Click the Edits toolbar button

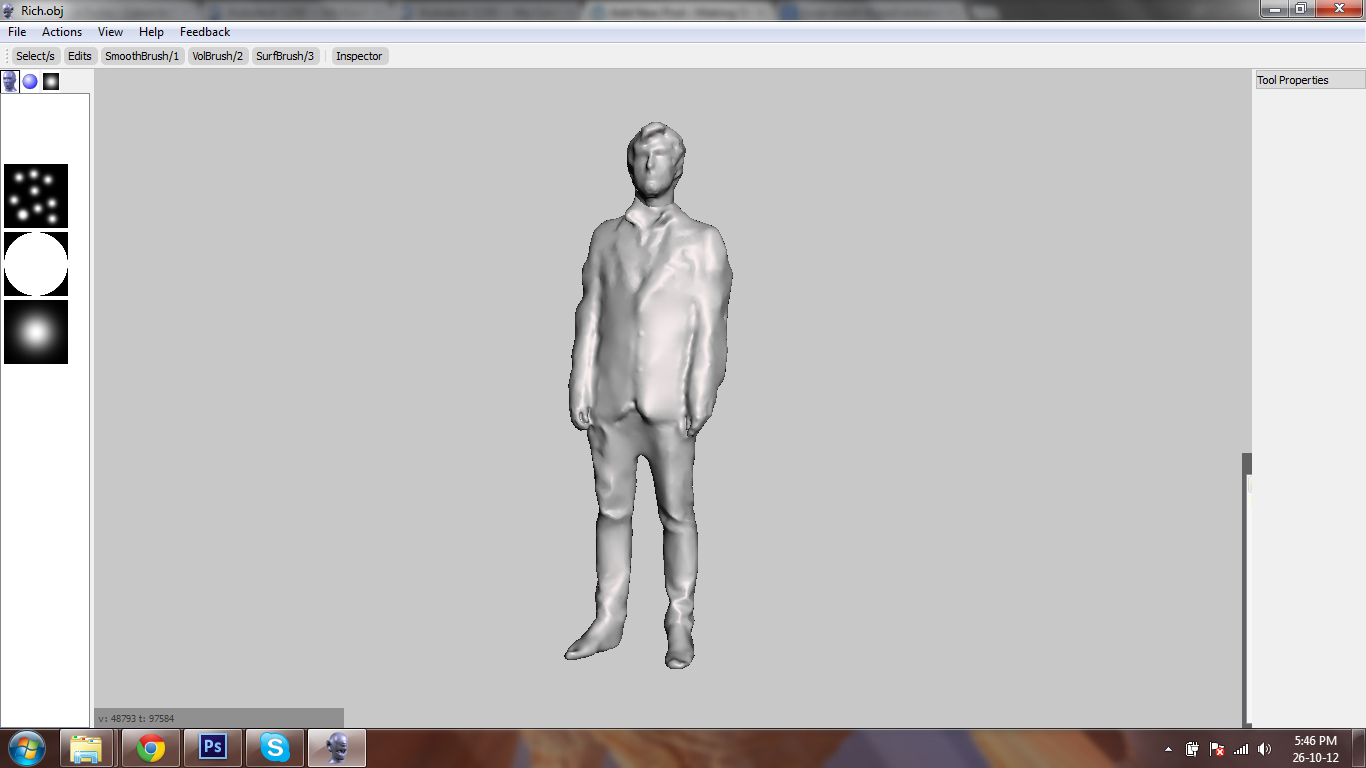[80, 56]
